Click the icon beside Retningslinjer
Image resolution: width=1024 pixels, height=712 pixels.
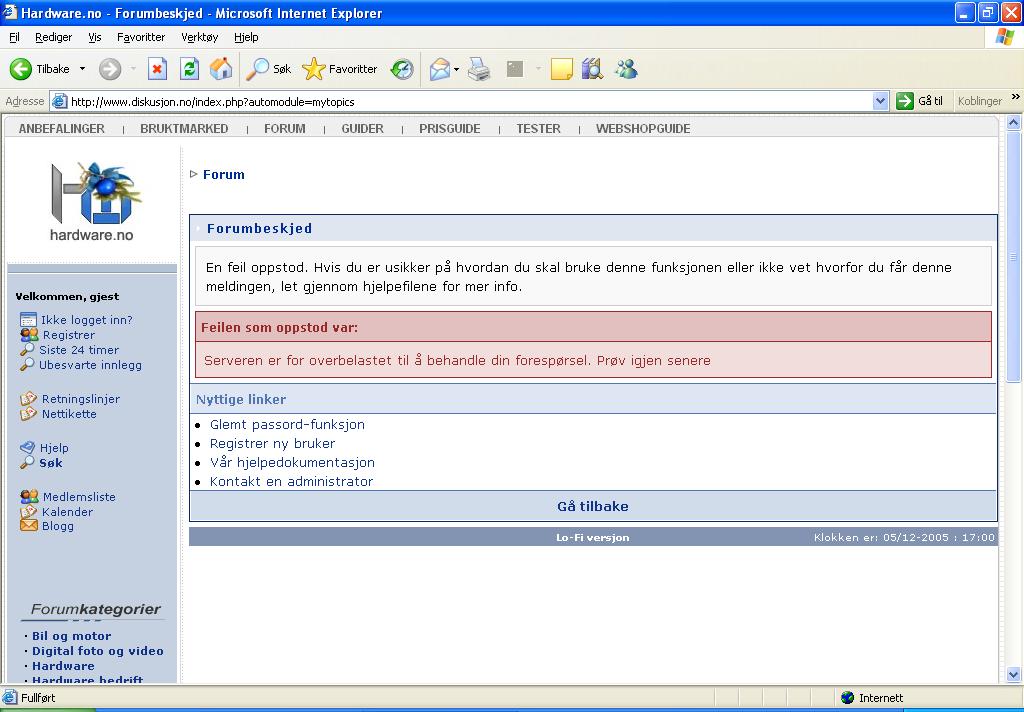pos(28,398)
